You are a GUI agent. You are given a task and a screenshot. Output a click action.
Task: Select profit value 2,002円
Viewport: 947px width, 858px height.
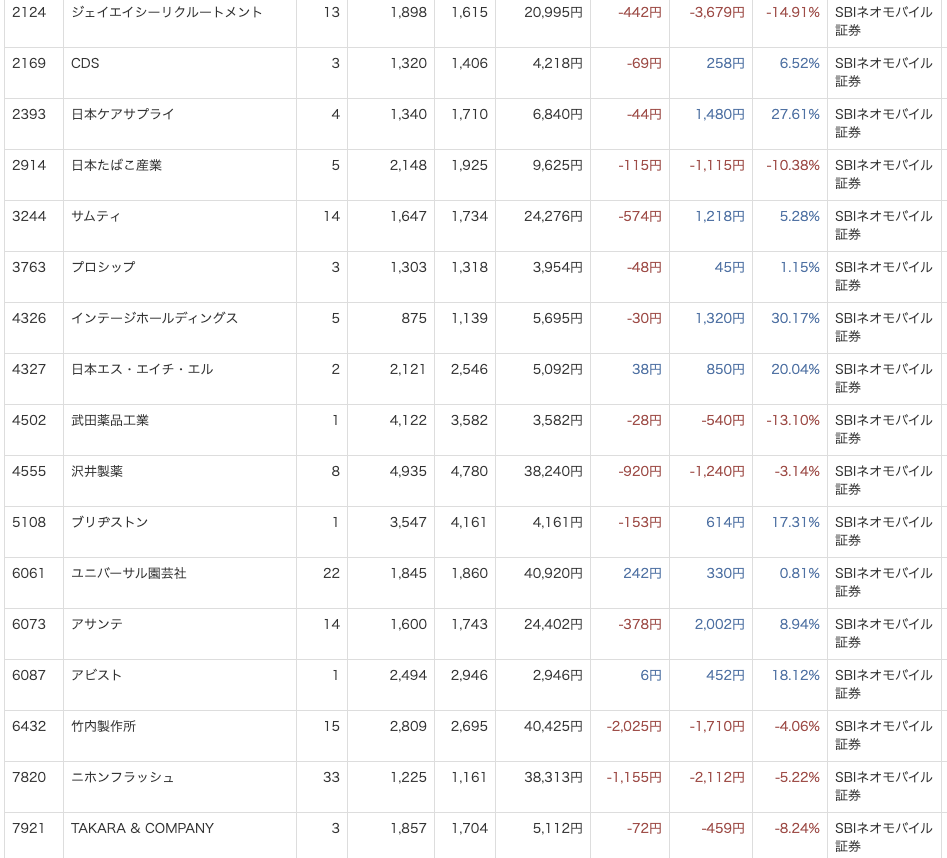click(x=719, y=624)
